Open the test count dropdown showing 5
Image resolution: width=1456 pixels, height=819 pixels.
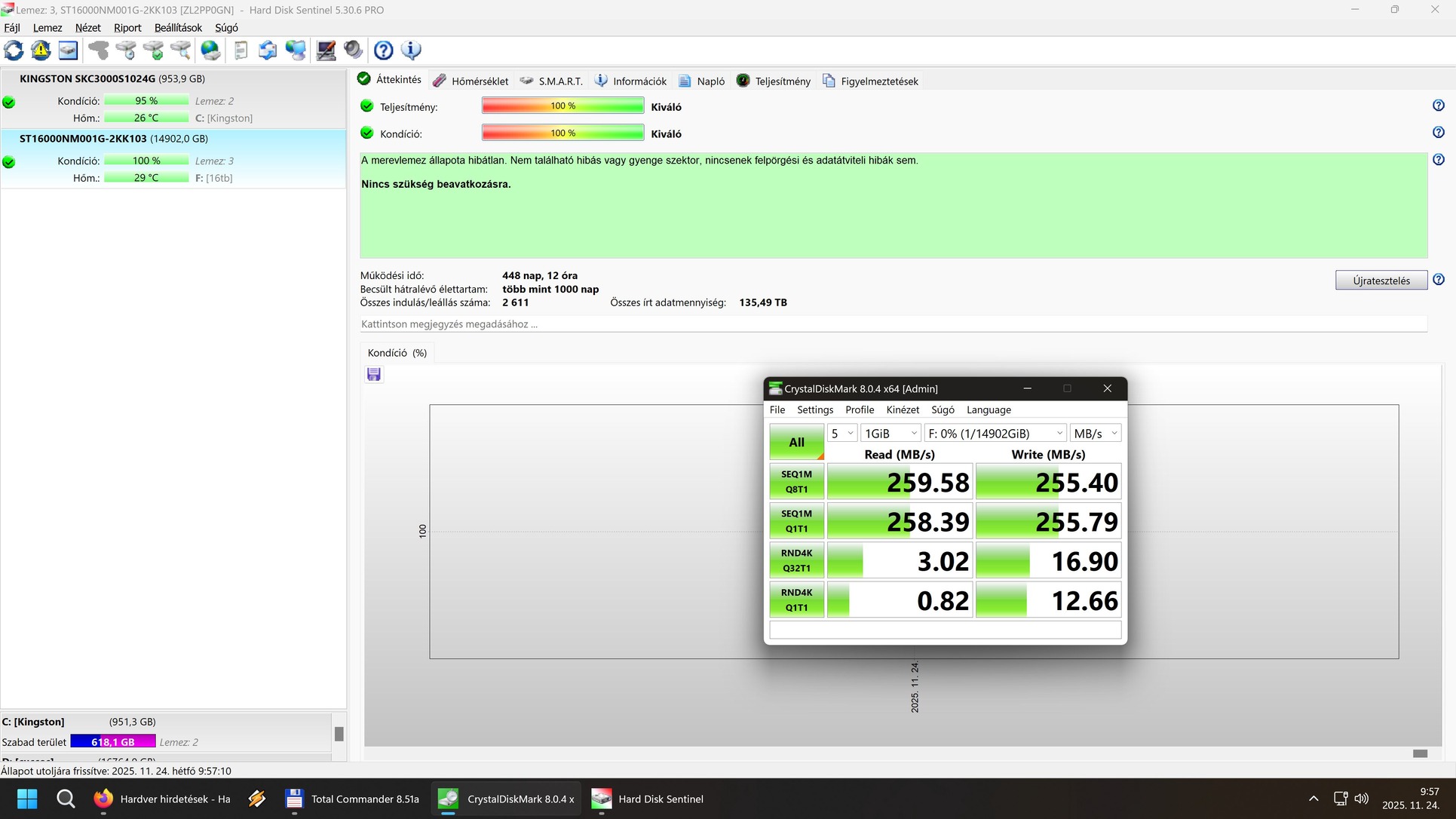coord(841,434)
